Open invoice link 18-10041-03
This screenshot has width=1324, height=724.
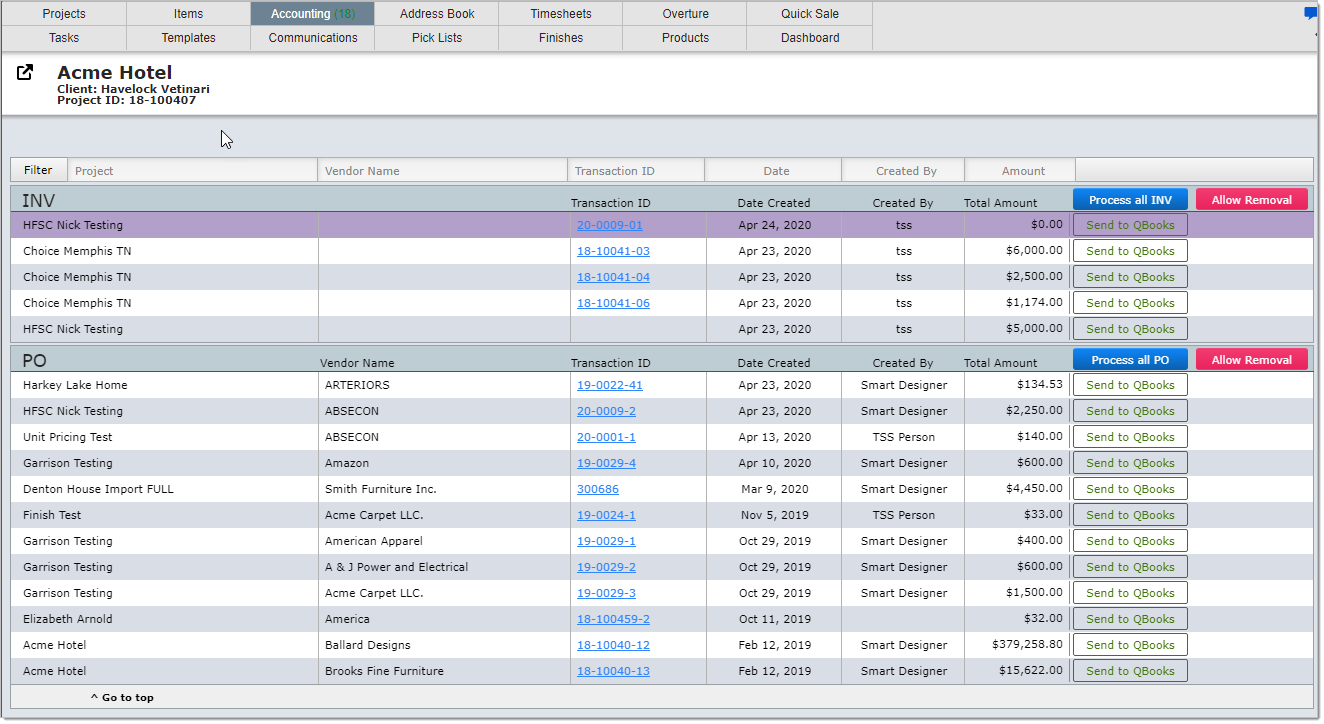click(x=613, y=251)
